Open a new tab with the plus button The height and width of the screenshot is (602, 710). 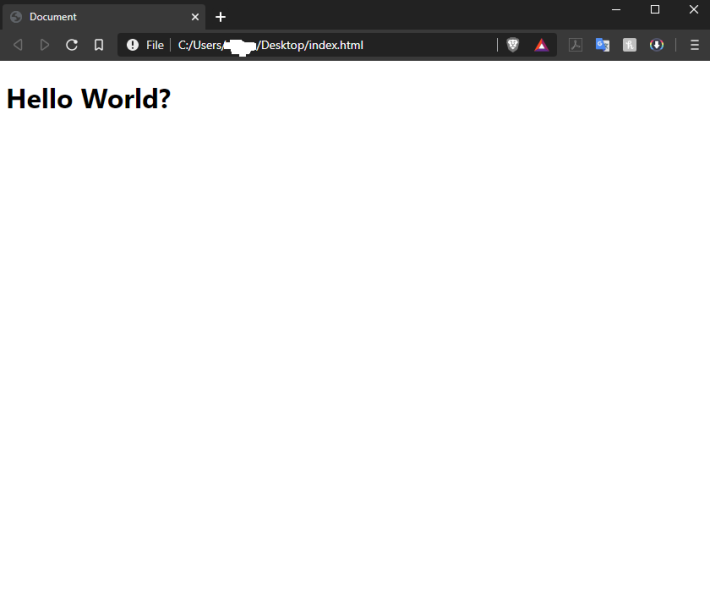point(221,17)
